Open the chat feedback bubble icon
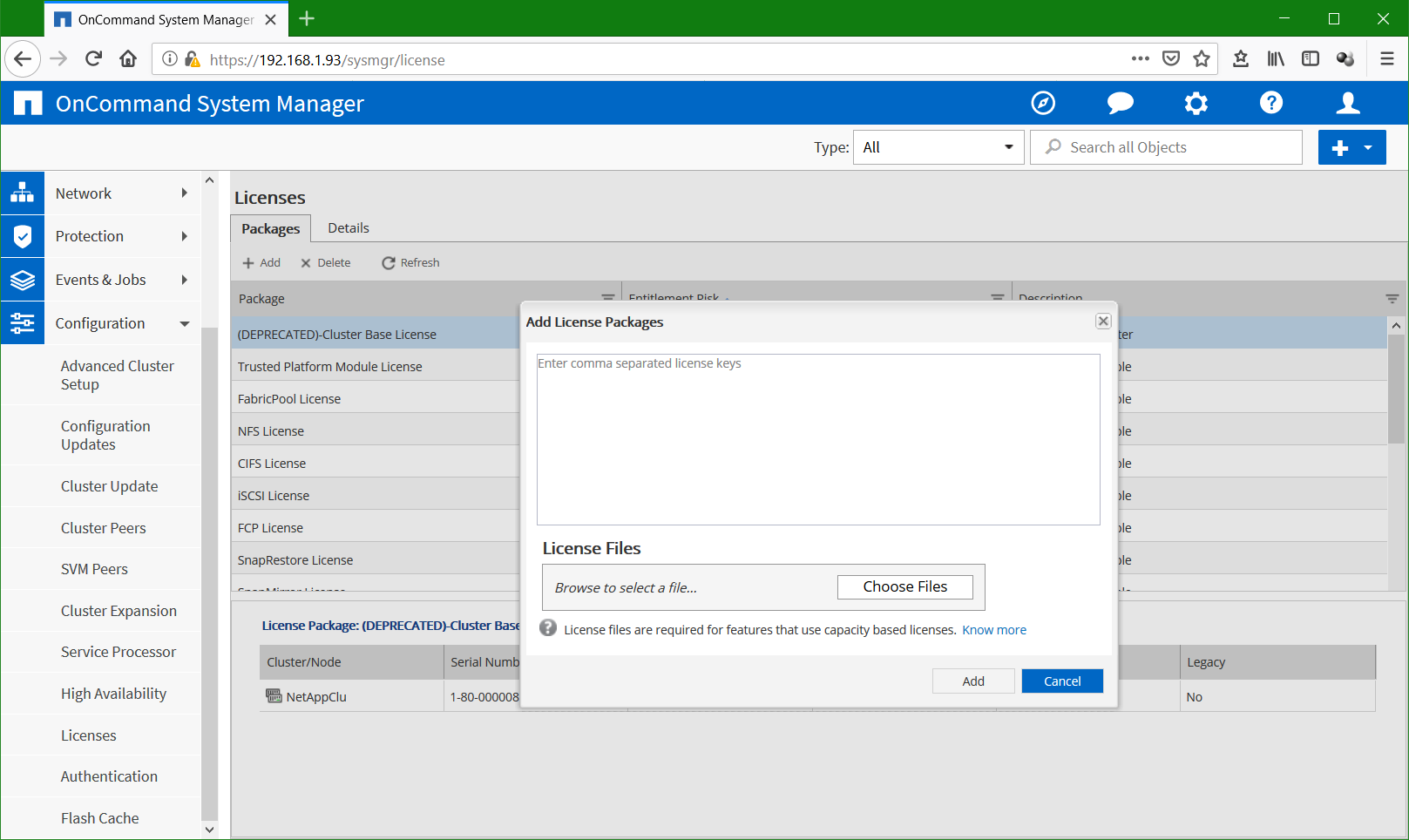The height and width of the screenshot is (840, 1409). (1120, 103)
